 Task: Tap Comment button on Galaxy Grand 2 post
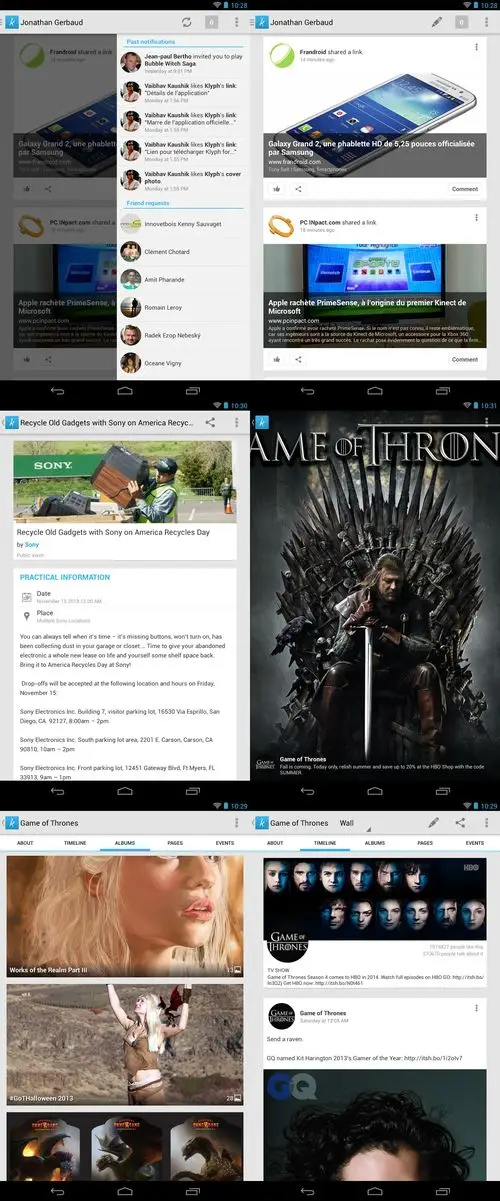pos(464,189)
